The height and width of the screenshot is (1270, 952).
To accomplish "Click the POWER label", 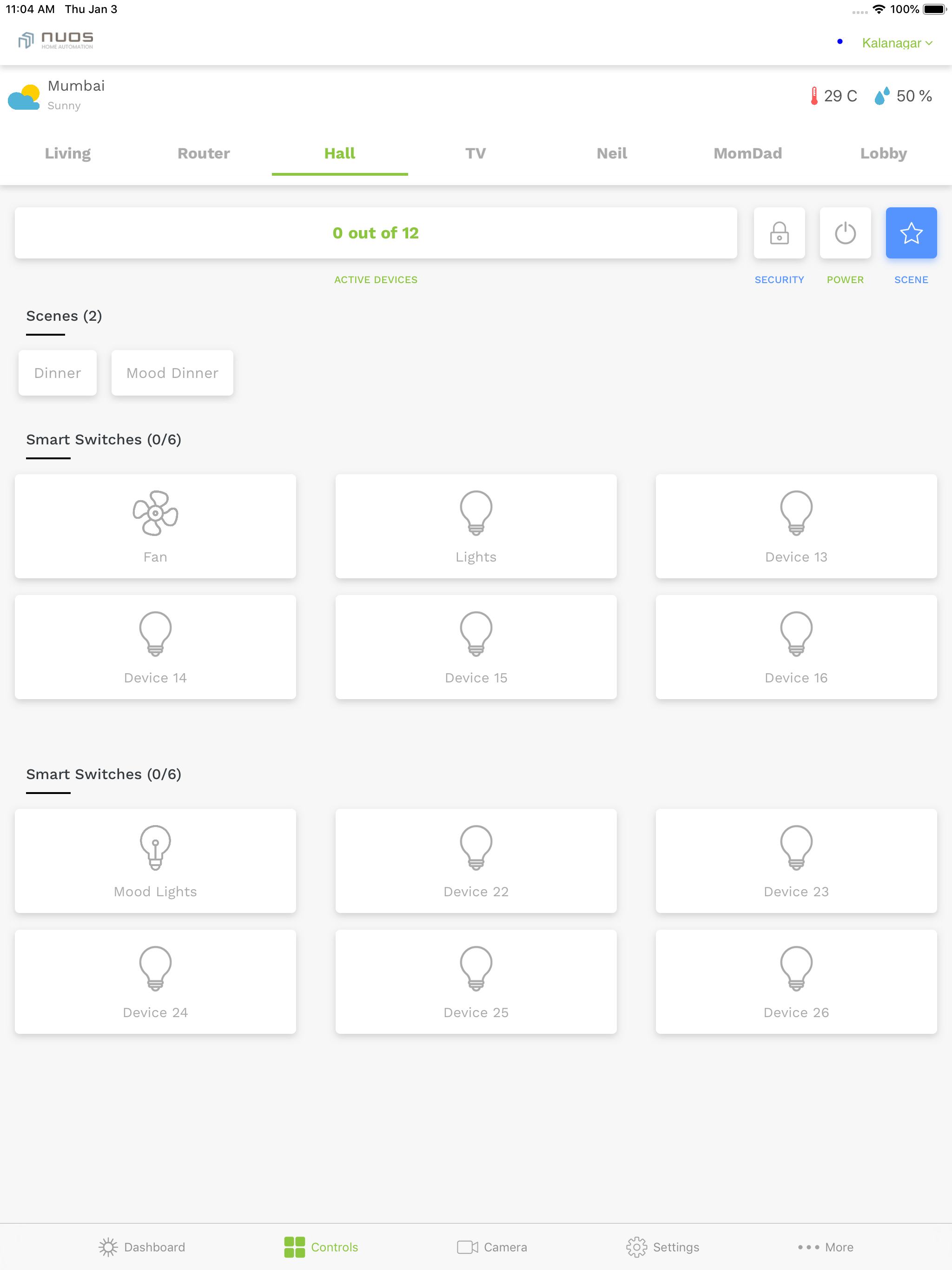I will coord(845,279).
